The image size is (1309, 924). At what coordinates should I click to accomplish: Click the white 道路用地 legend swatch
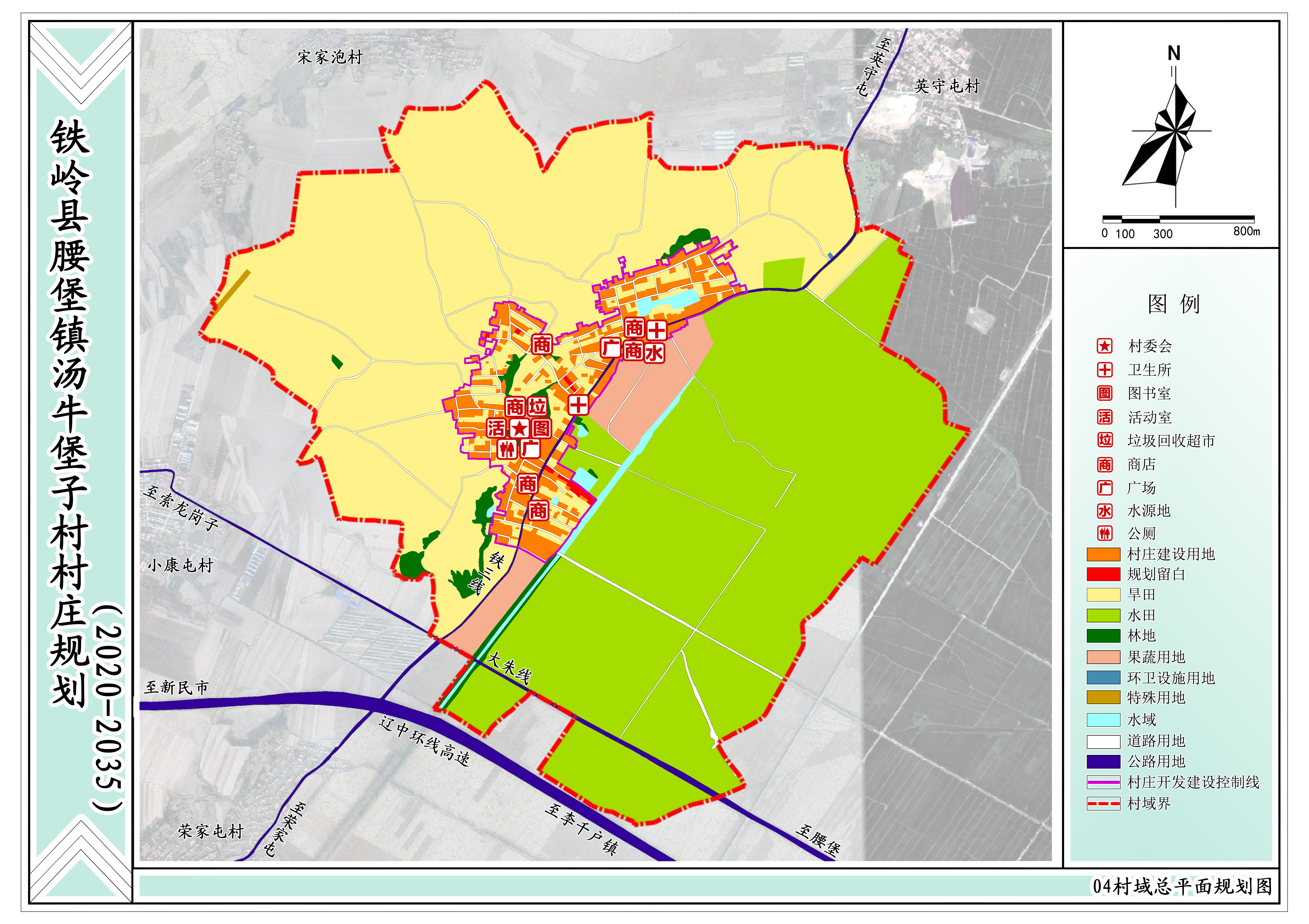point(1103,741)
